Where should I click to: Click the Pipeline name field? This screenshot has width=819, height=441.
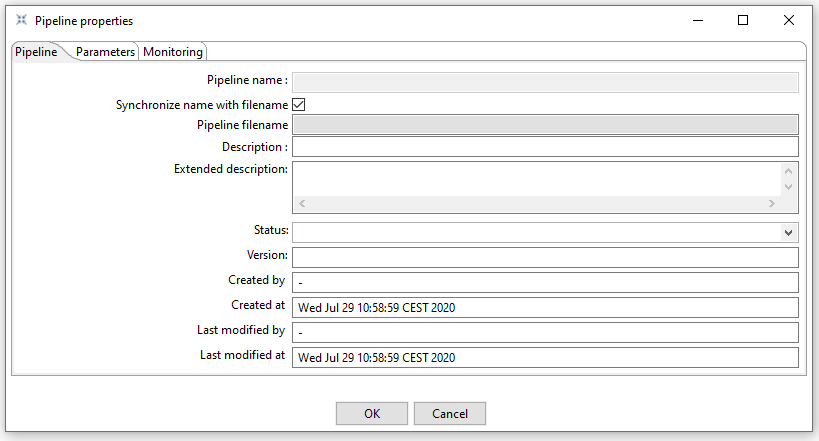click(544, 82)
